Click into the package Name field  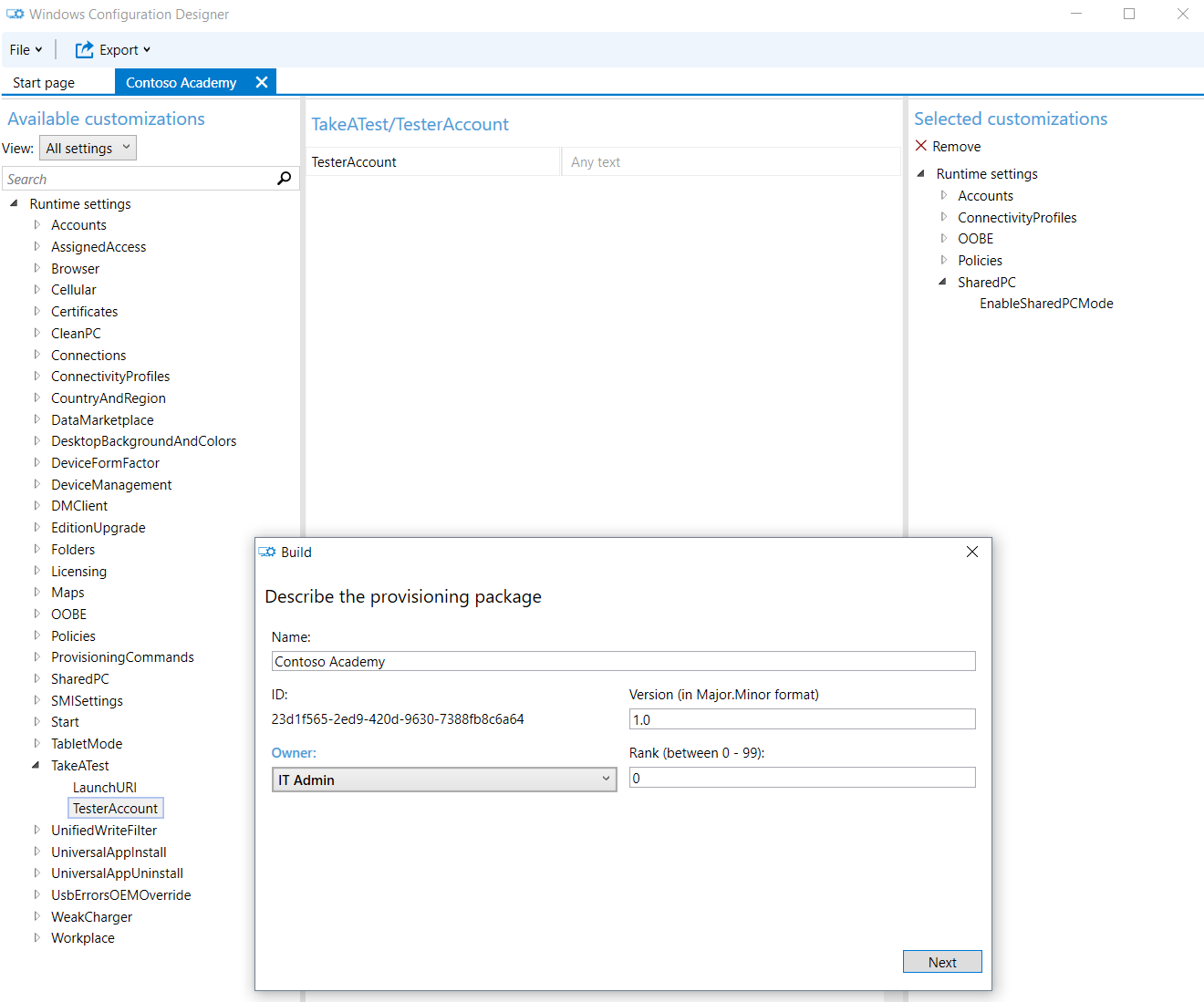(624, 661)
